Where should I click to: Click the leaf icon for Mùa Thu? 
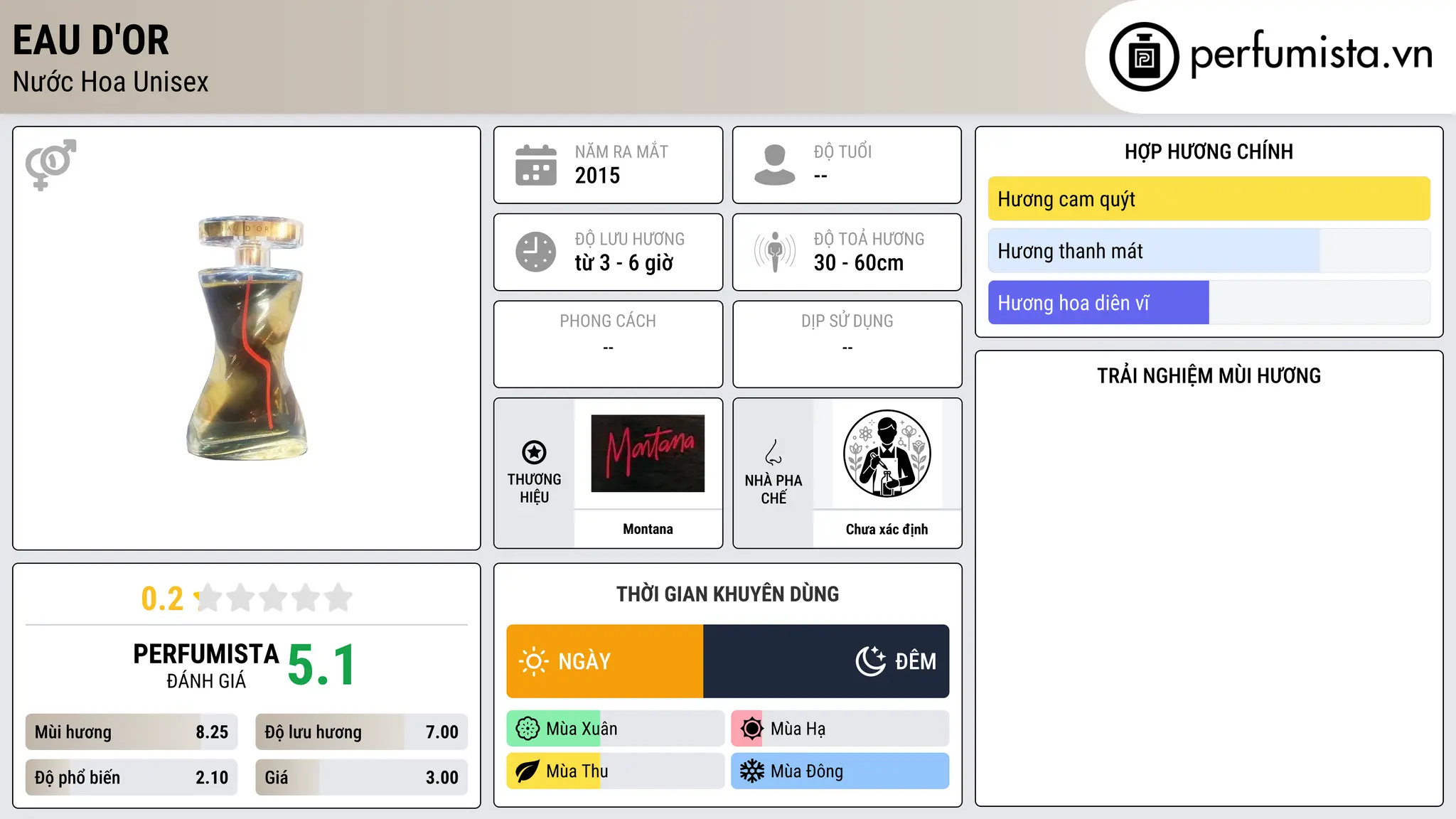point(528,771)
